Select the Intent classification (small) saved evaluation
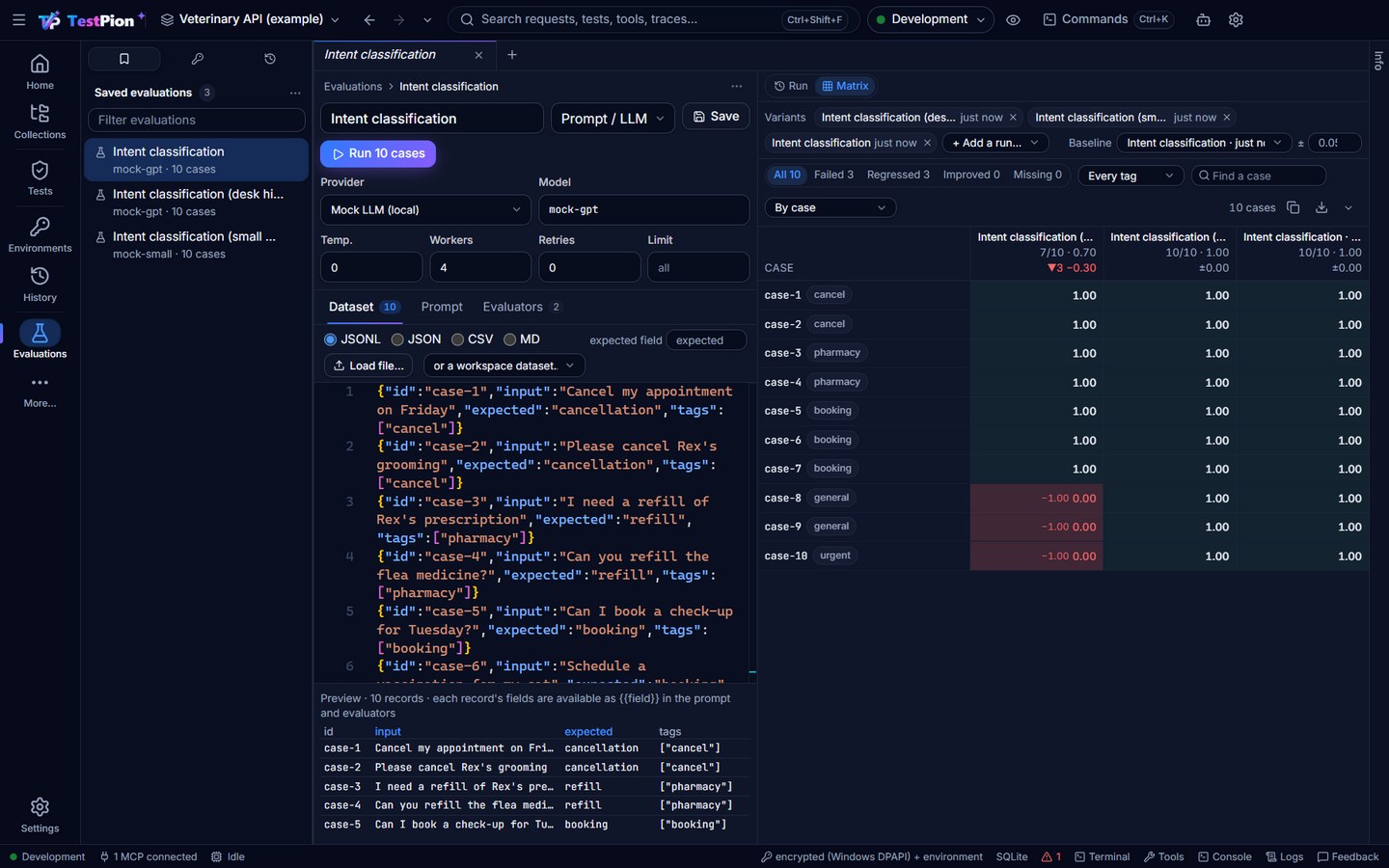This screenshot has width=1389, height=868. [196, 244]
